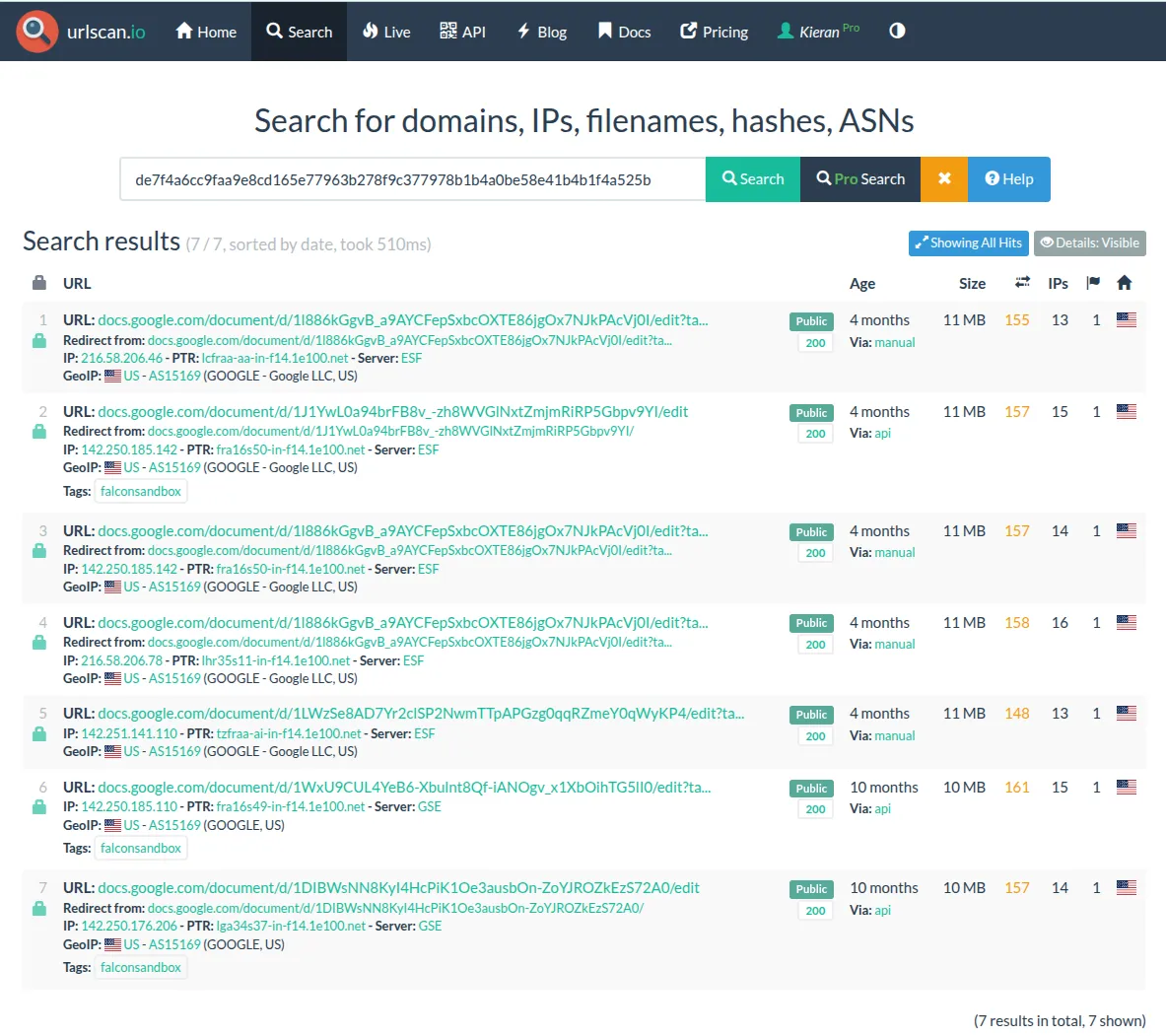Viewport: 1166px width, 1036px height.
Task: Clear search with orange X button
Action: pyautogui.click(x=944, y=179)
